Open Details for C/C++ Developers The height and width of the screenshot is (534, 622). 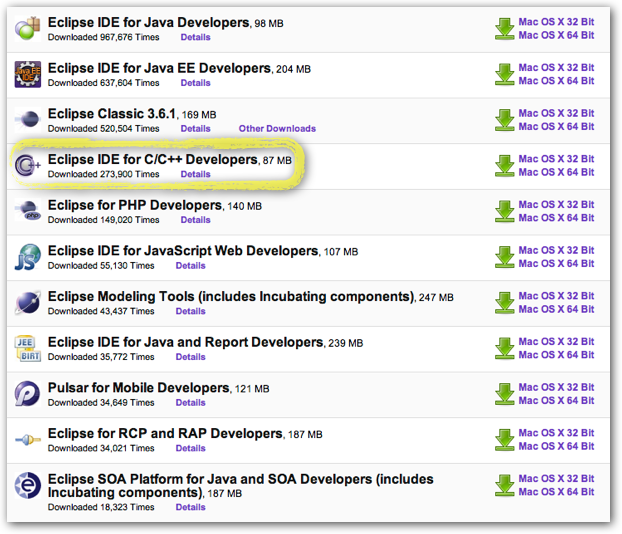196,174
